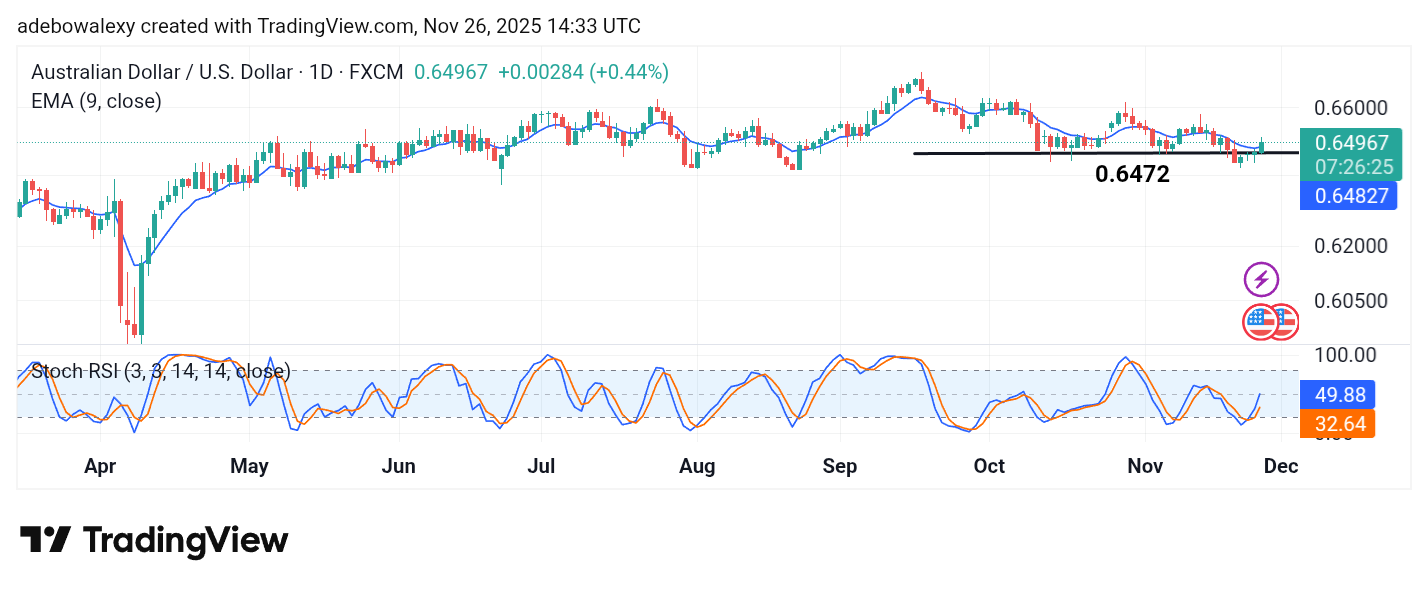This screenshot has width=1428, height=591.
Task: Click the 0.62000 price axis label
Action: (x=1351, y=246)
